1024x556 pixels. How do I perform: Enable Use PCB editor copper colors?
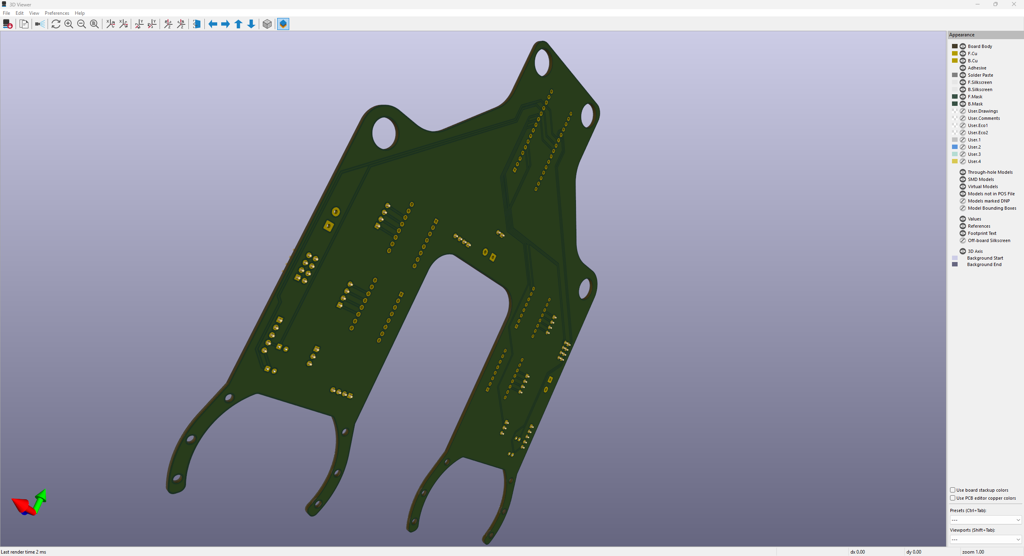(953, 498)
